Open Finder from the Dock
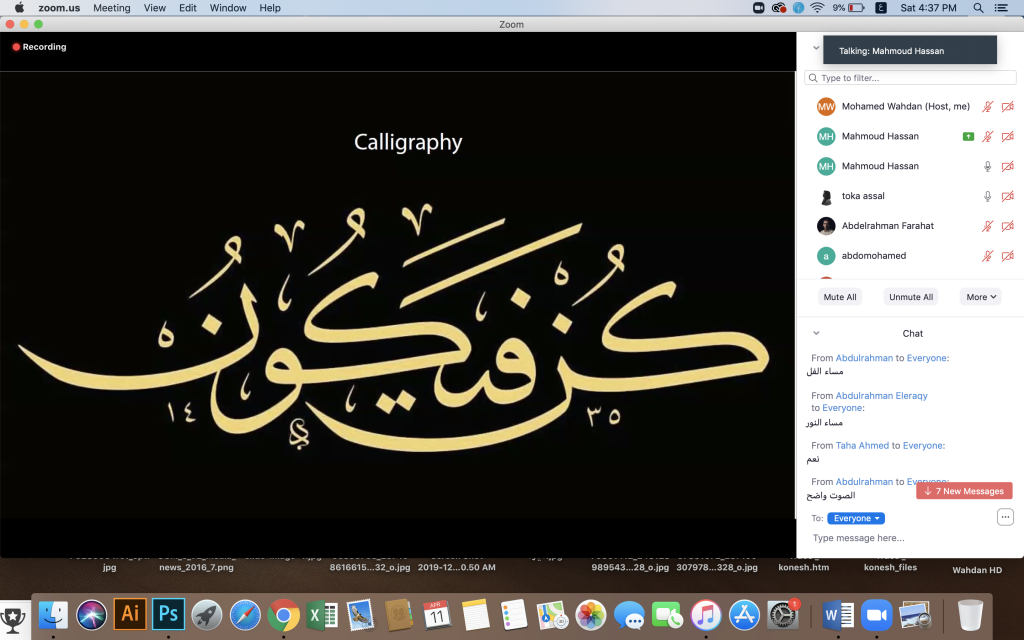The image size is (1024, 640). 53,615
